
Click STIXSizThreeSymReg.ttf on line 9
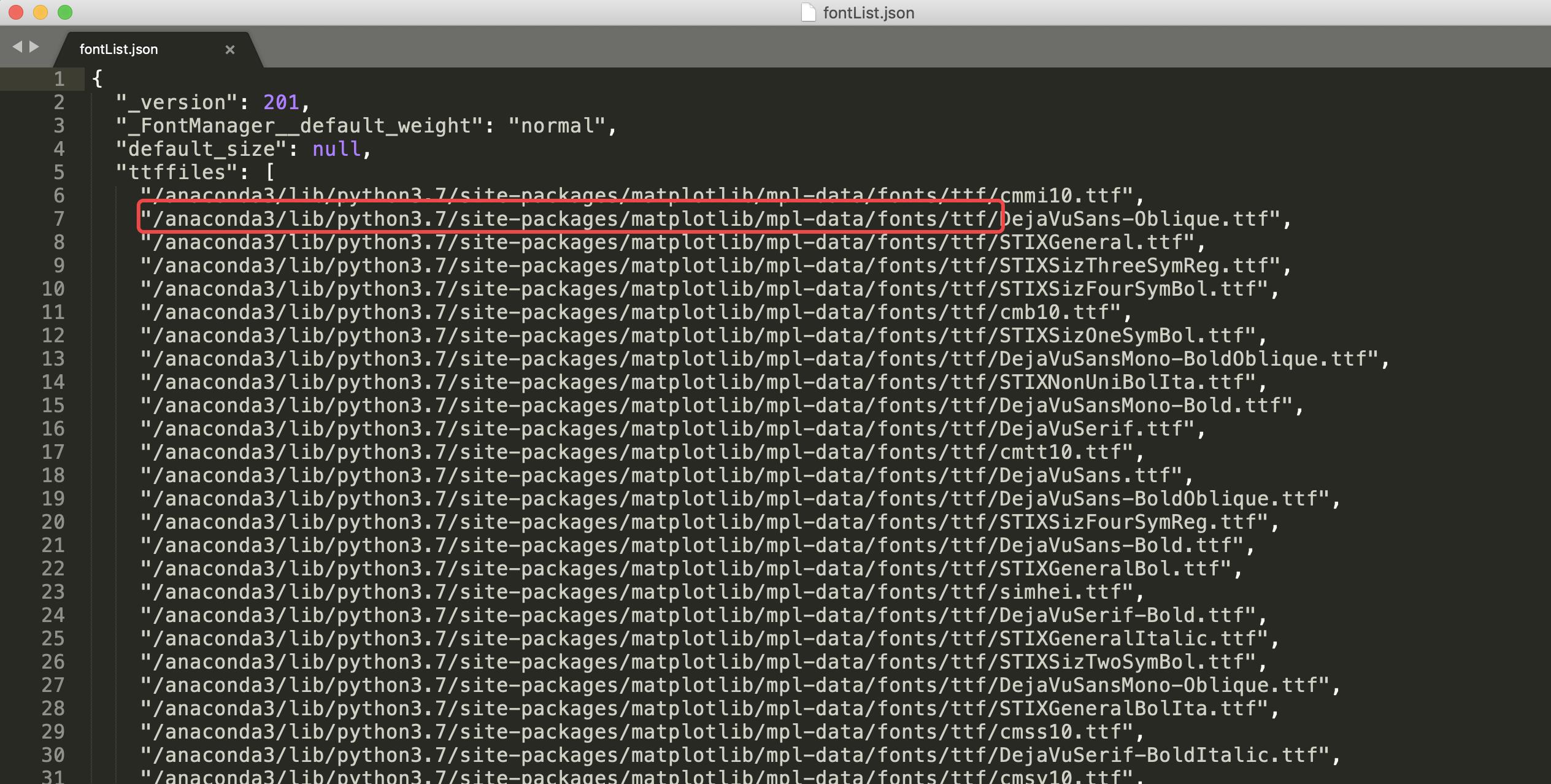click(x=1134, y=266)
